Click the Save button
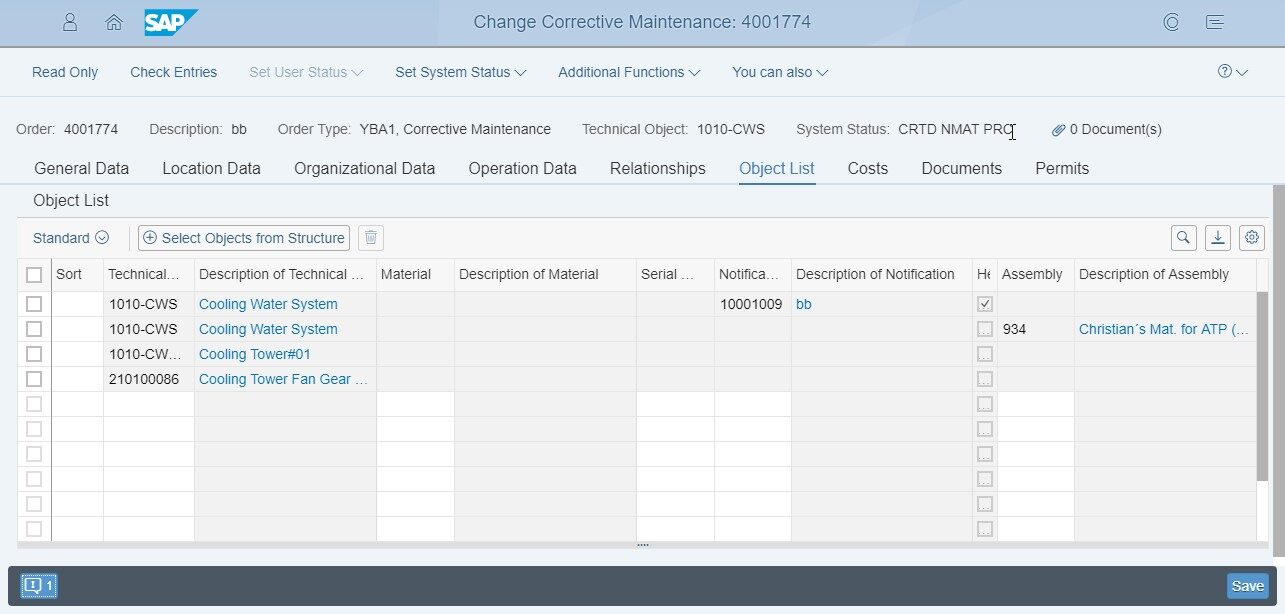1285x614 pixels. pyautogui.click(x=1247, y=586)
